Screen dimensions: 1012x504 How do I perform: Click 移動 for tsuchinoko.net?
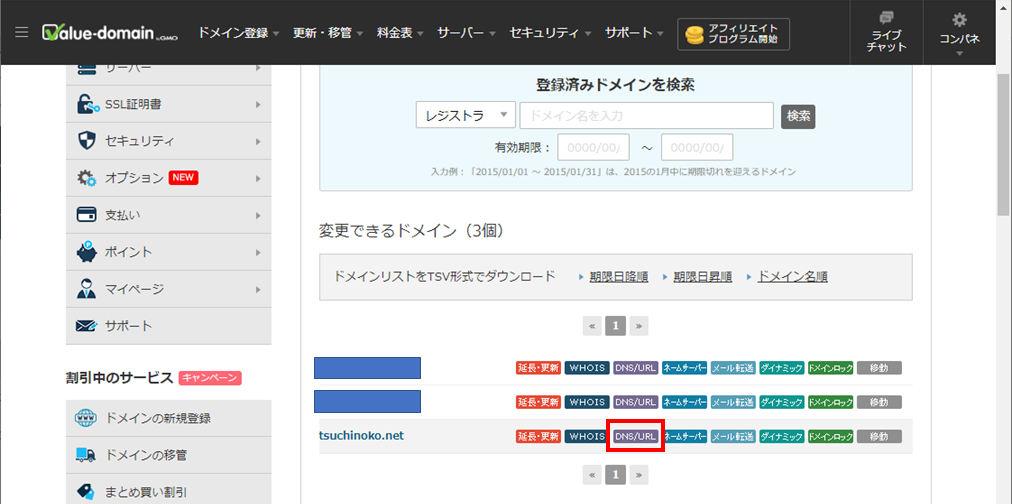pyautogui.click(x=879, y=437)
